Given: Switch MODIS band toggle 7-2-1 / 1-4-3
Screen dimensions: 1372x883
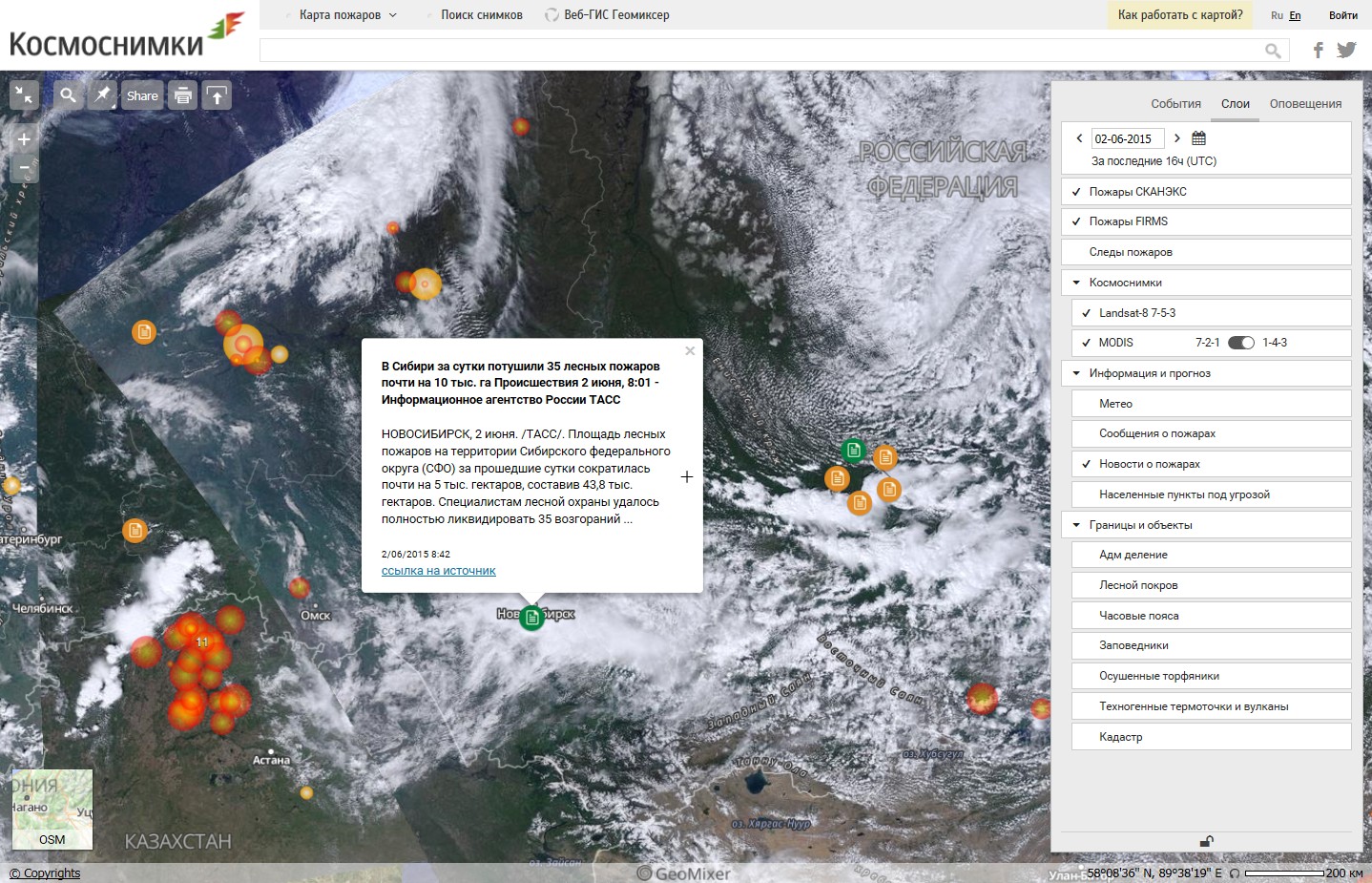Looking at the screenshot, I should coord(1241,343).
